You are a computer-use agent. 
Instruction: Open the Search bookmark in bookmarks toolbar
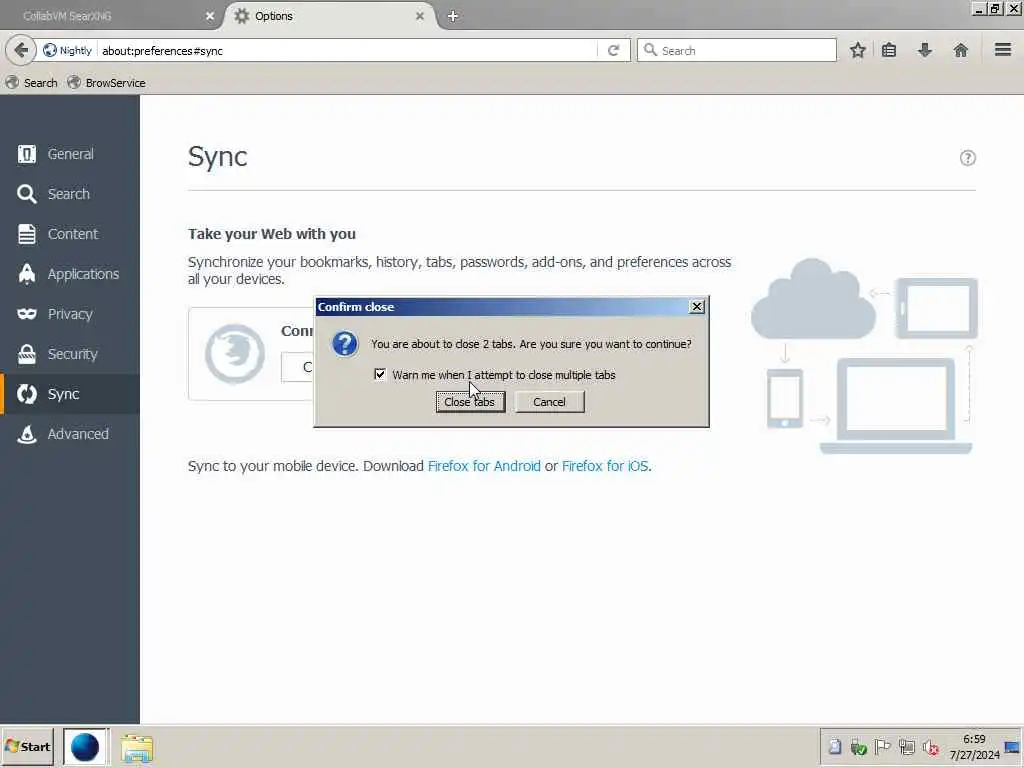click(31, 83)
